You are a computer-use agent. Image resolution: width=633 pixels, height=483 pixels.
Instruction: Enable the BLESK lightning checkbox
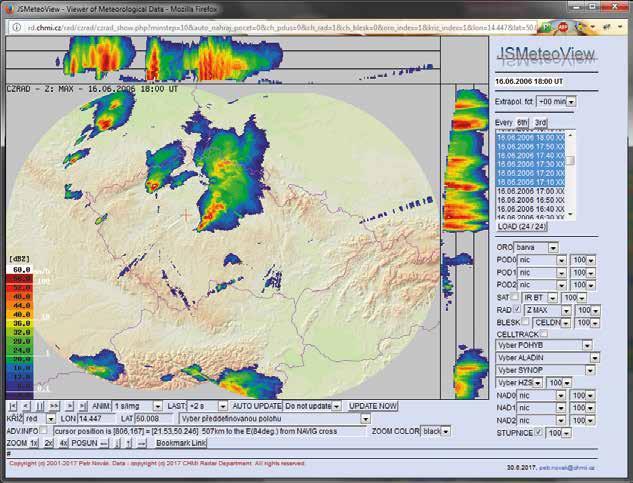(x=525, y=322)
